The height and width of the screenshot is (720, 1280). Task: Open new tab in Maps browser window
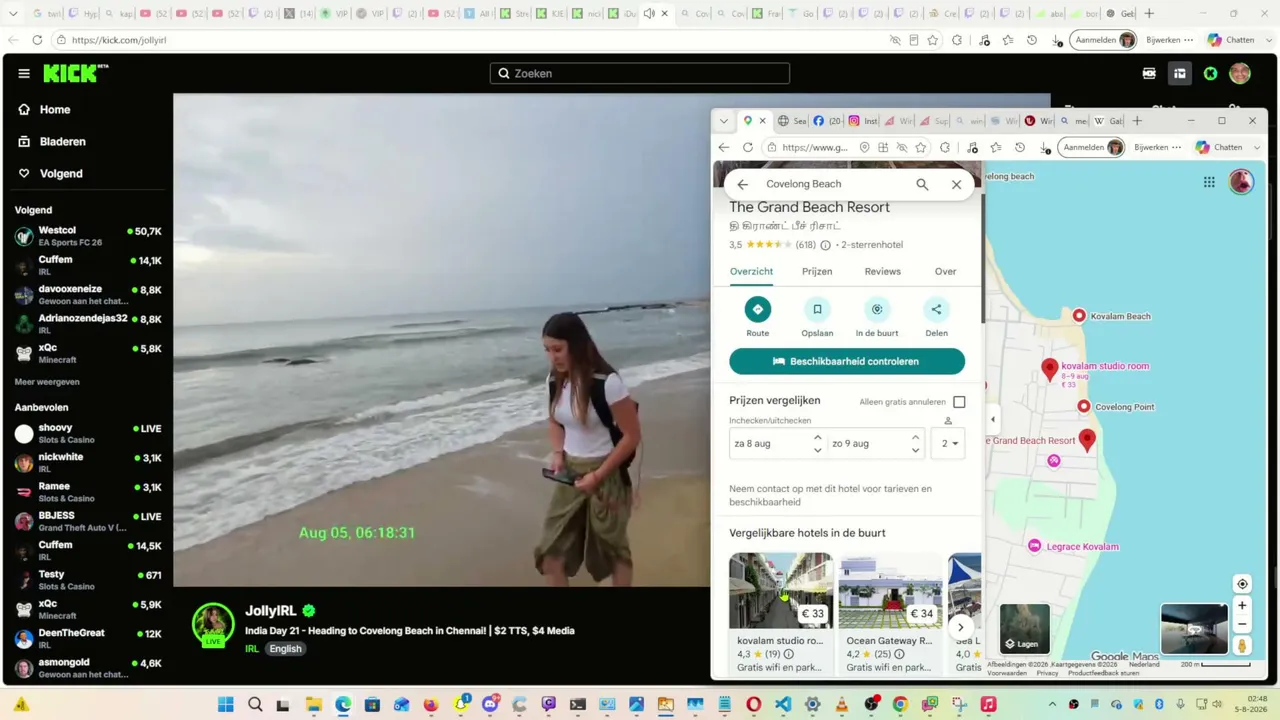pos(1137,121)
